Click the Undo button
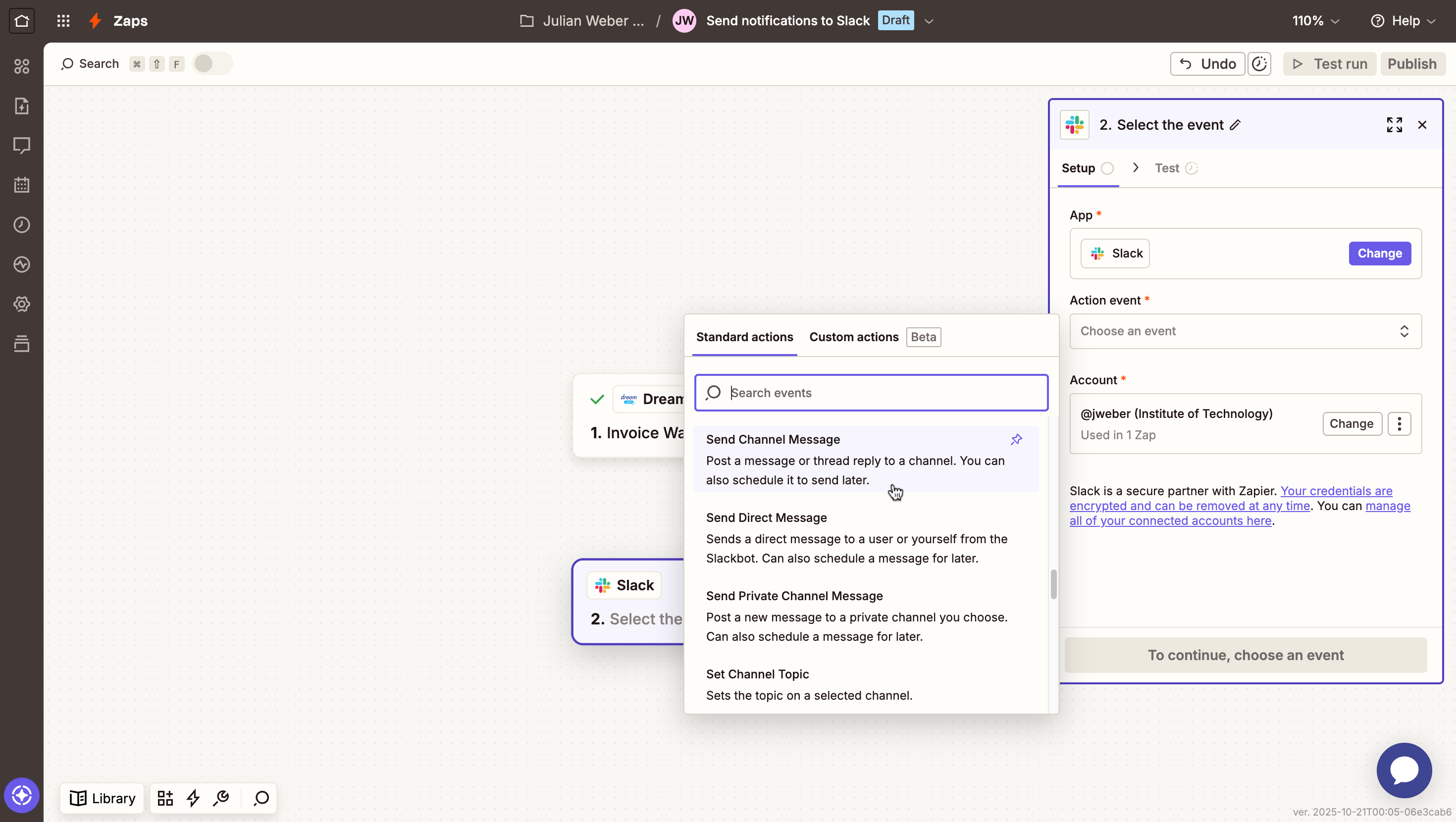The width and height of the screenshot is (1456, 822). (x=1207, y=64)
